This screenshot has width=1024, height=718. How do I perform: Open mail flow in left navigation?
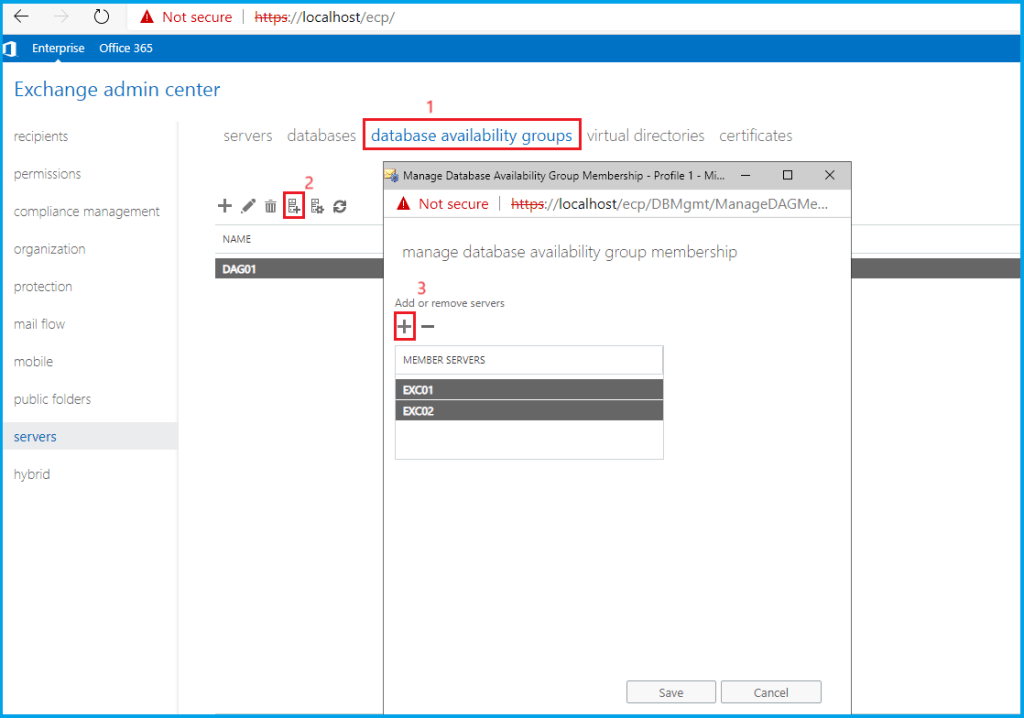[x=39, y=324]
